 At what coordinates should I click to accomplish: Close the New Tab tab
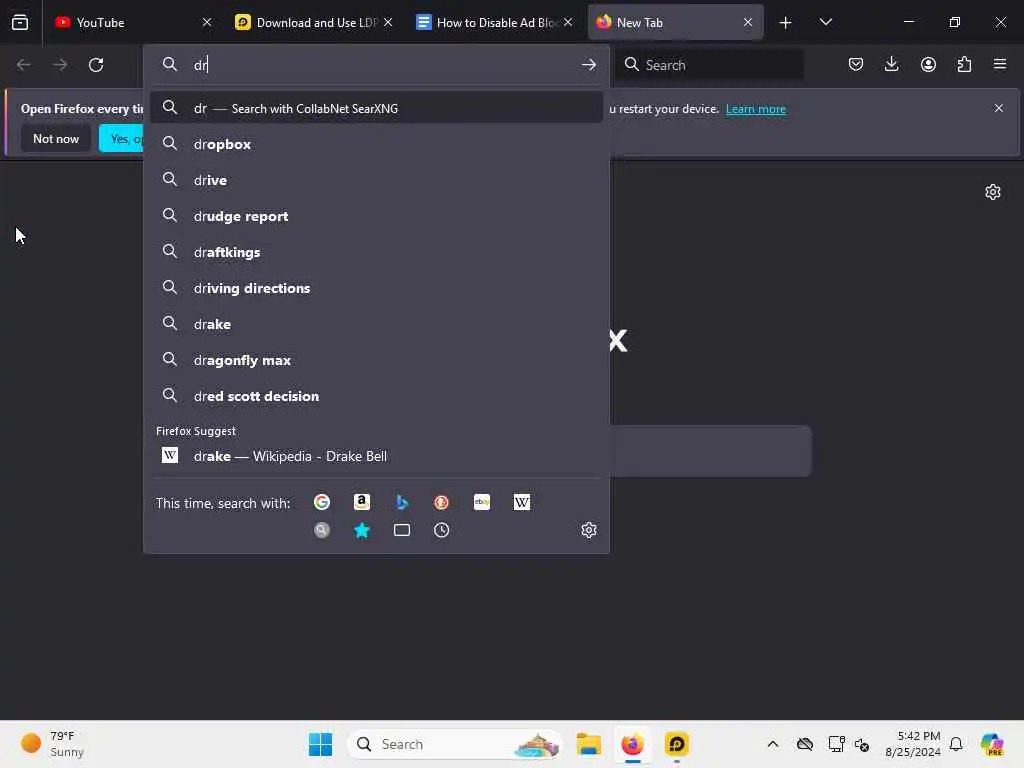[748, 22]
